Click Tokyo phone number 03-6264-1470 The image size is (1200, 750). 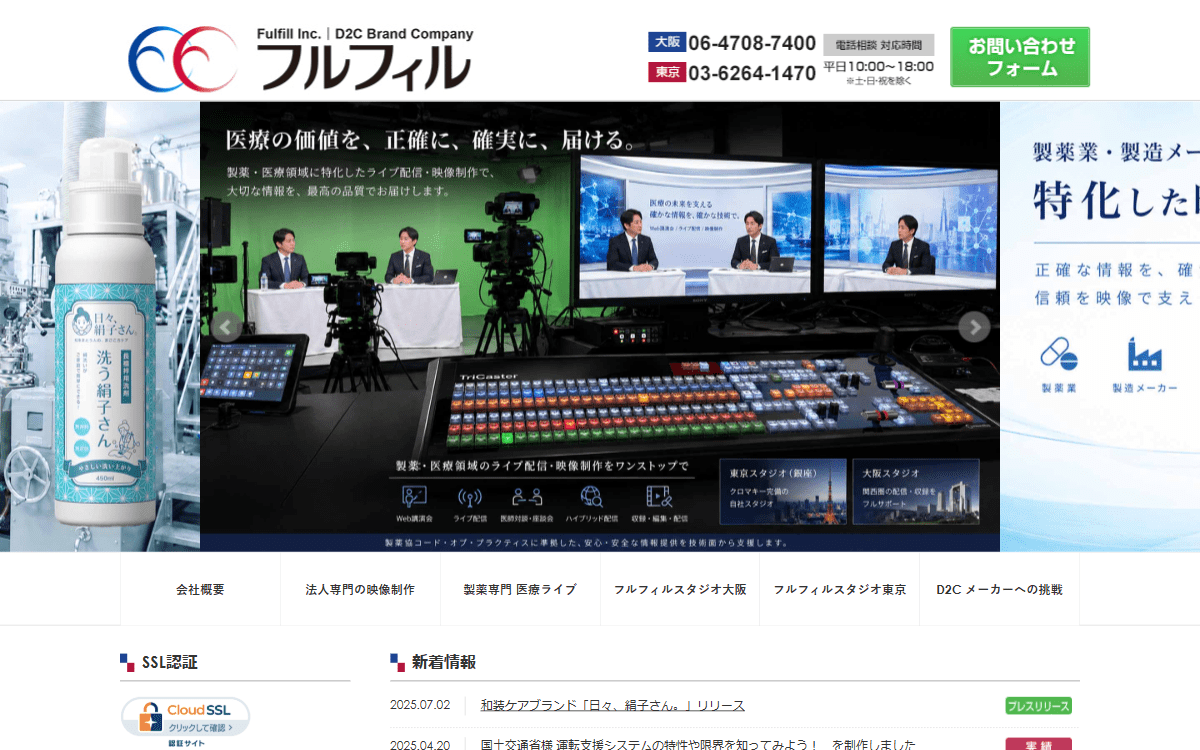point(752,73)
